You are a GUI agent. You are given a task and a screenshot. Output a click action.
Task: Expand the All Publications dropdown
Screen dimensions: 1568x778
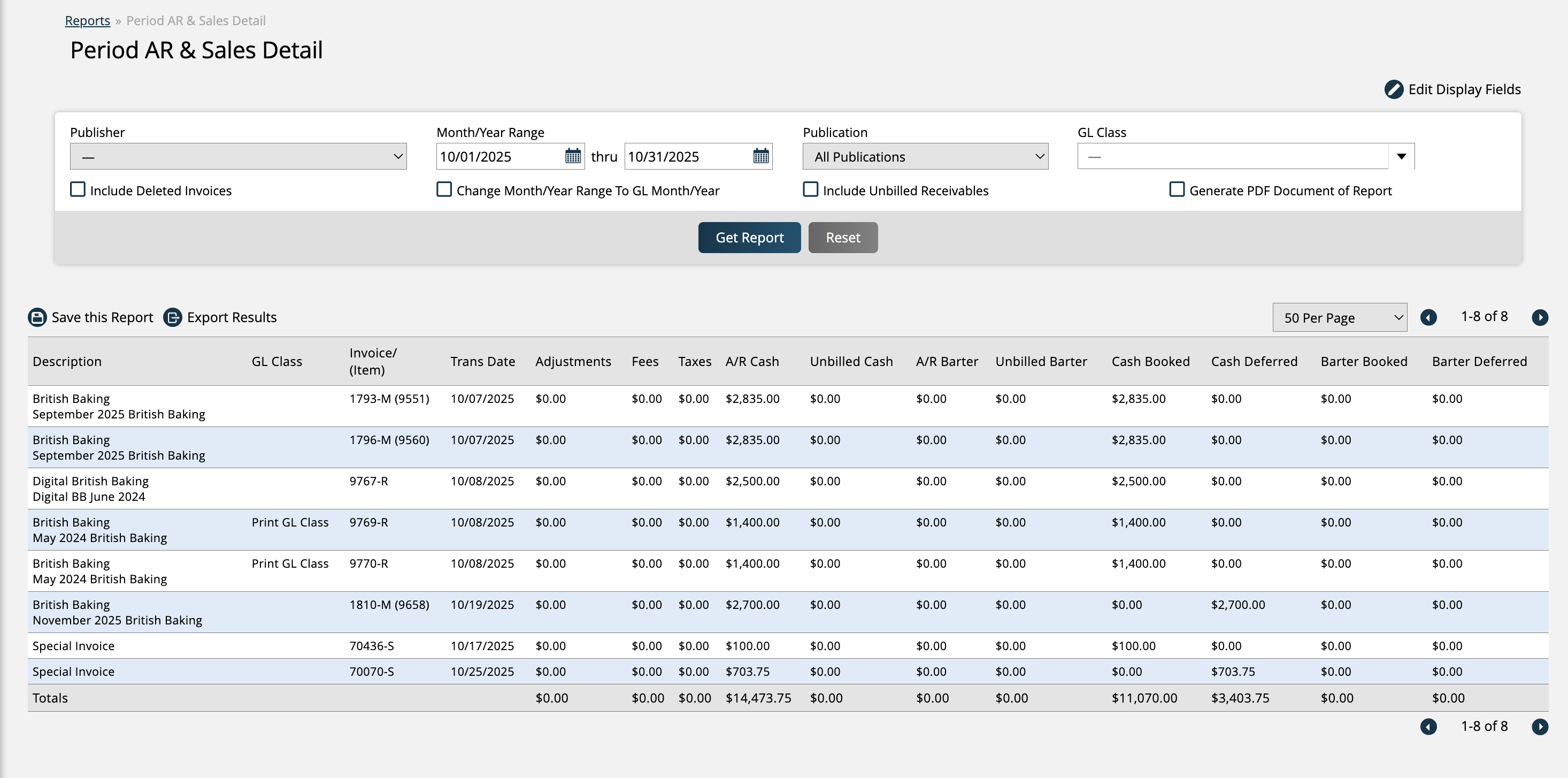click(x=925, y=157)
